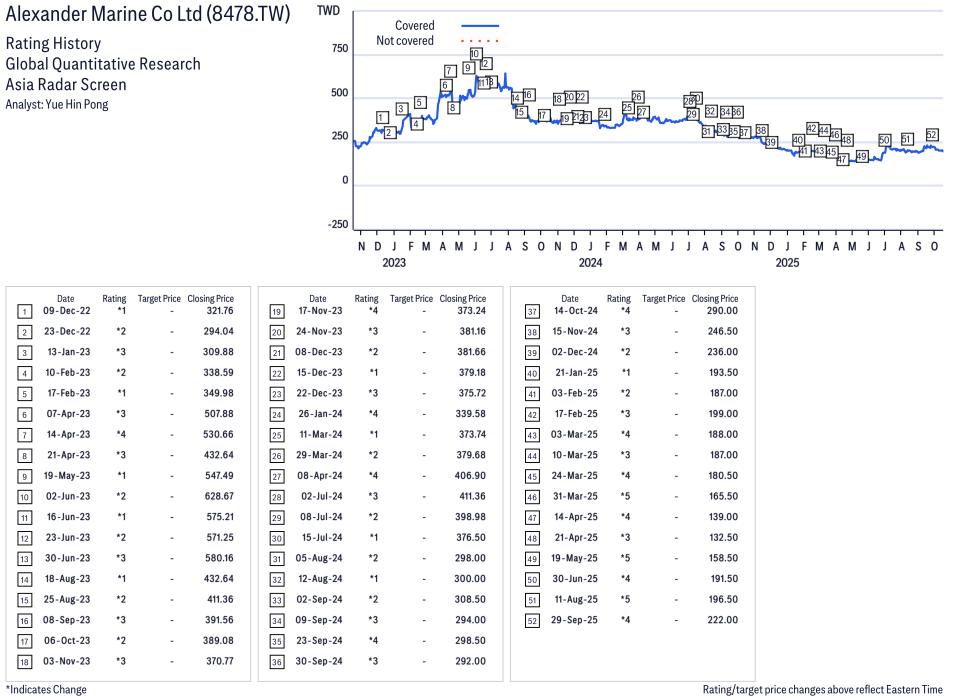Click the Asia Radar Screen heading

tap(66, 85)
